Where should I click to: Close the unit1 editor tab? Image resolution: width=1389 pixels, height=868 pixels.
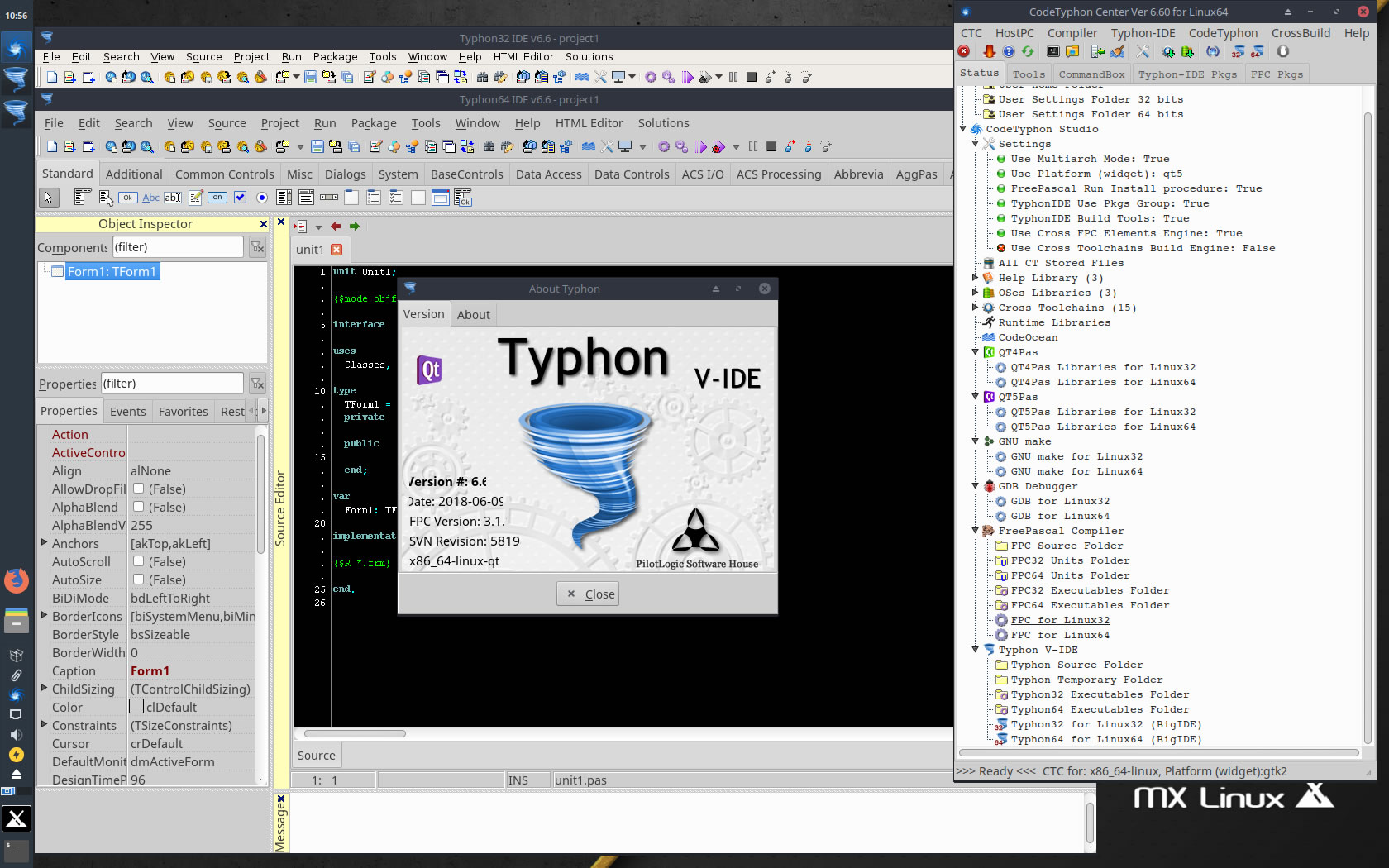point(337,250)
